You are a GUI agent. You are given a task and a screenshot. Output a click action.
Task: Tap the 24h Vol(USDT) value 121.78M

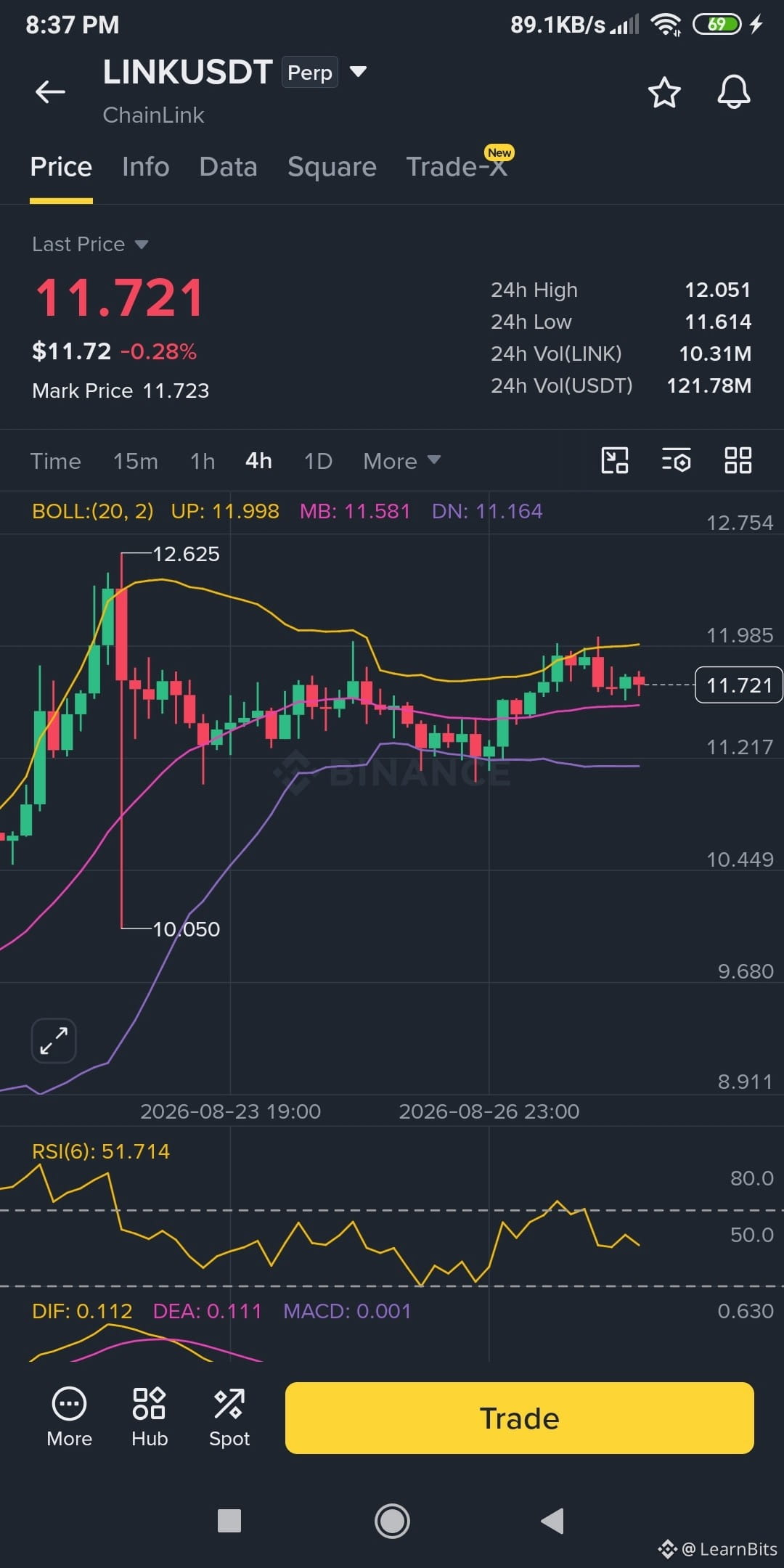(x=709, y=385)
